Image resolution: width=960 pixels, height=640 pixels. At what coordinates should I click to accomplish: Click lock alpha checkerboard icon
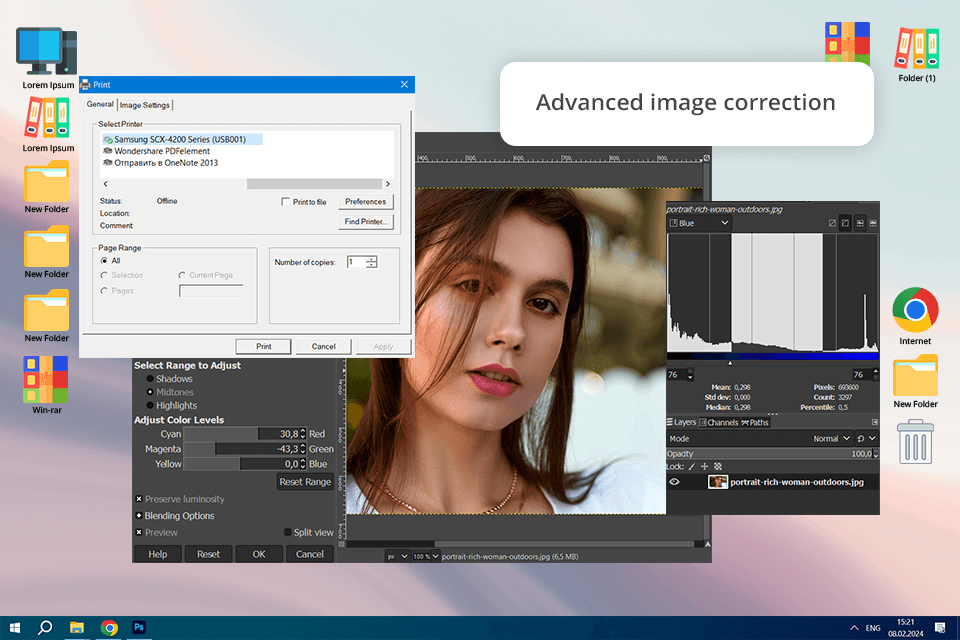(x=718, y=467)
